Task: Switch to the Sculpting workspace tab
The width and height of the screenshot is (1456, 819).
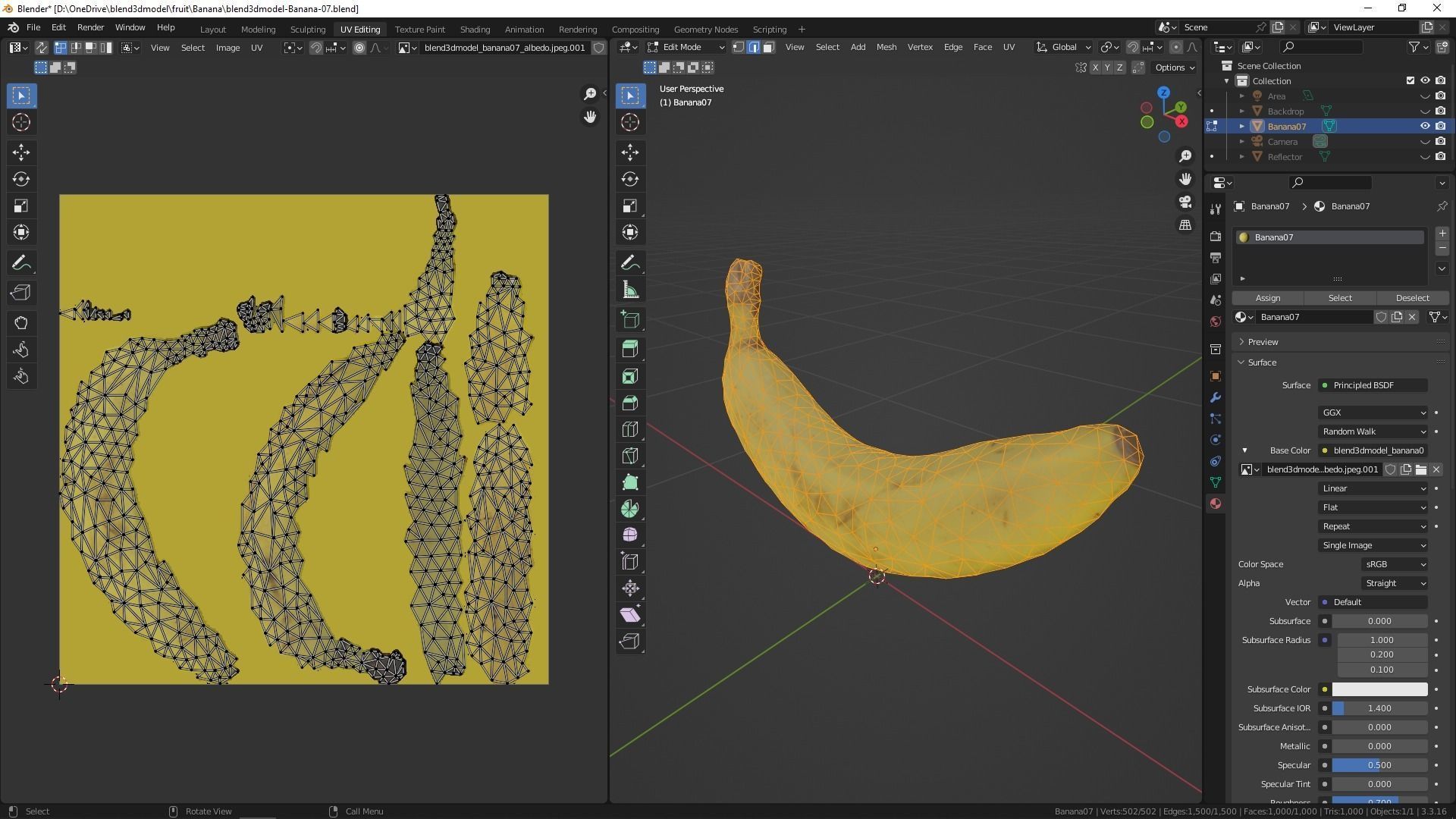Action: pos(308,30)
